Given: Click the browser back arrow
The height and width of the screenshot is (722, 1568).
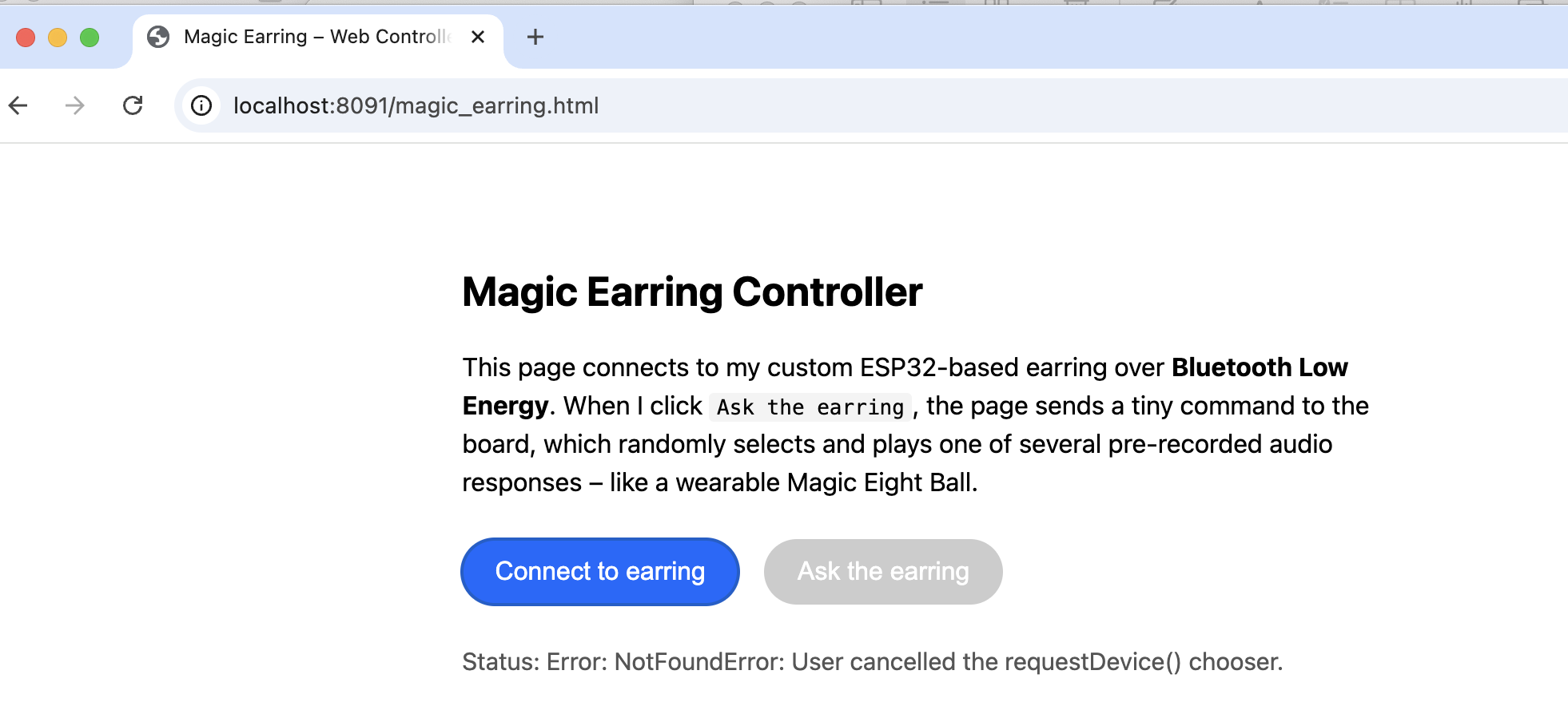Looking at the screenshot, I should click(18, 105).
